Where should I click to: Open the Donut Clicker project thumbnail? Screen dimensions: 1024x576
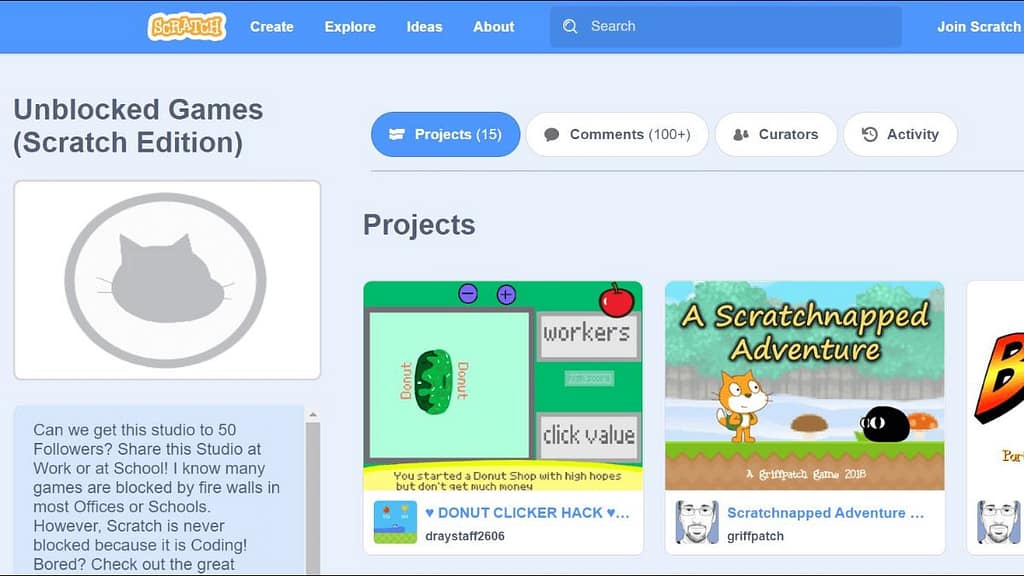point(503,386)
